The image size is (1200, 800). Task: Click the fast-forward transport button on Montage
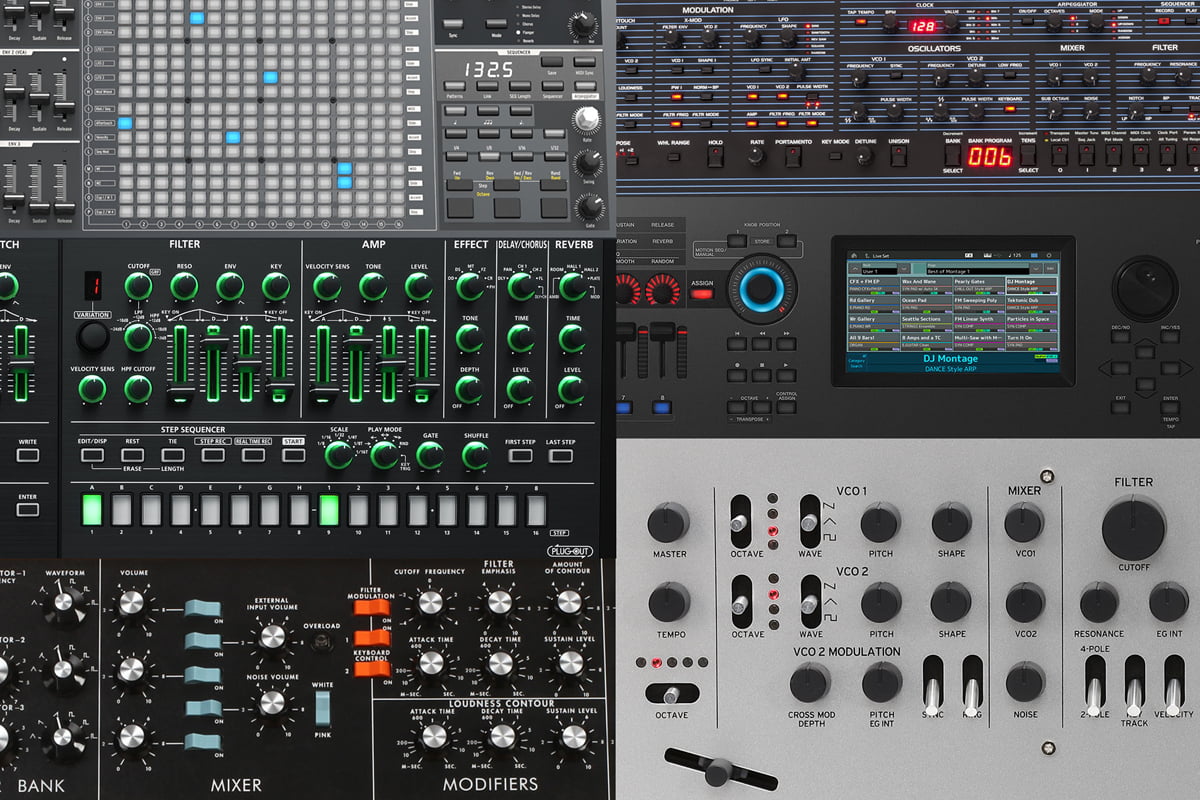point(786,343)
